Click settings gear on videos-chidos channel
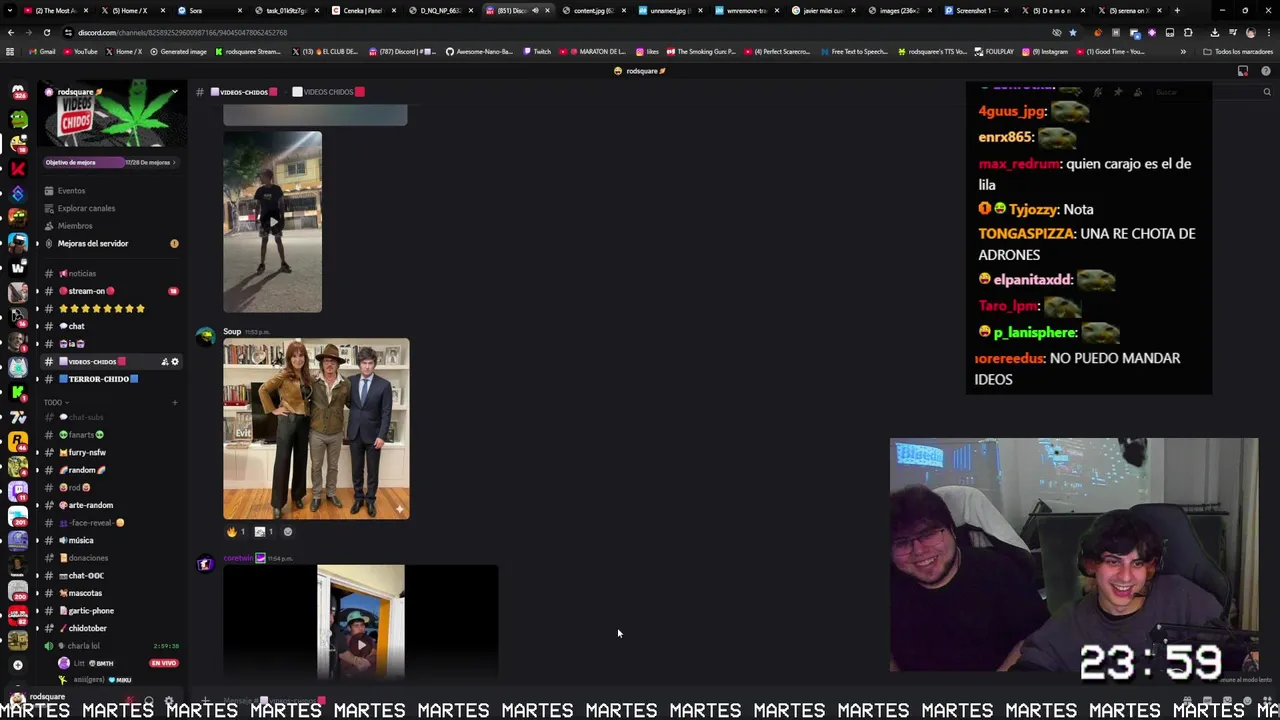The image size is (1280, 720). click(x=175, y=362)
